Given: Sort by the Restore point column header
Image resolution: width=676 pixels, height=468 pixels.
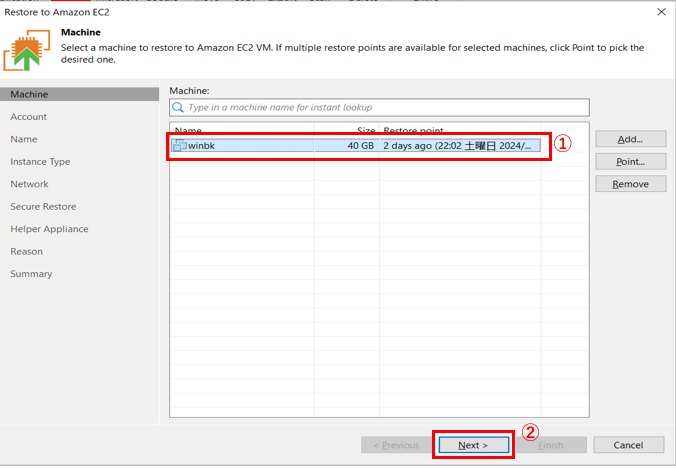Looking at the screenshot, I should click(x=460, y=129).
